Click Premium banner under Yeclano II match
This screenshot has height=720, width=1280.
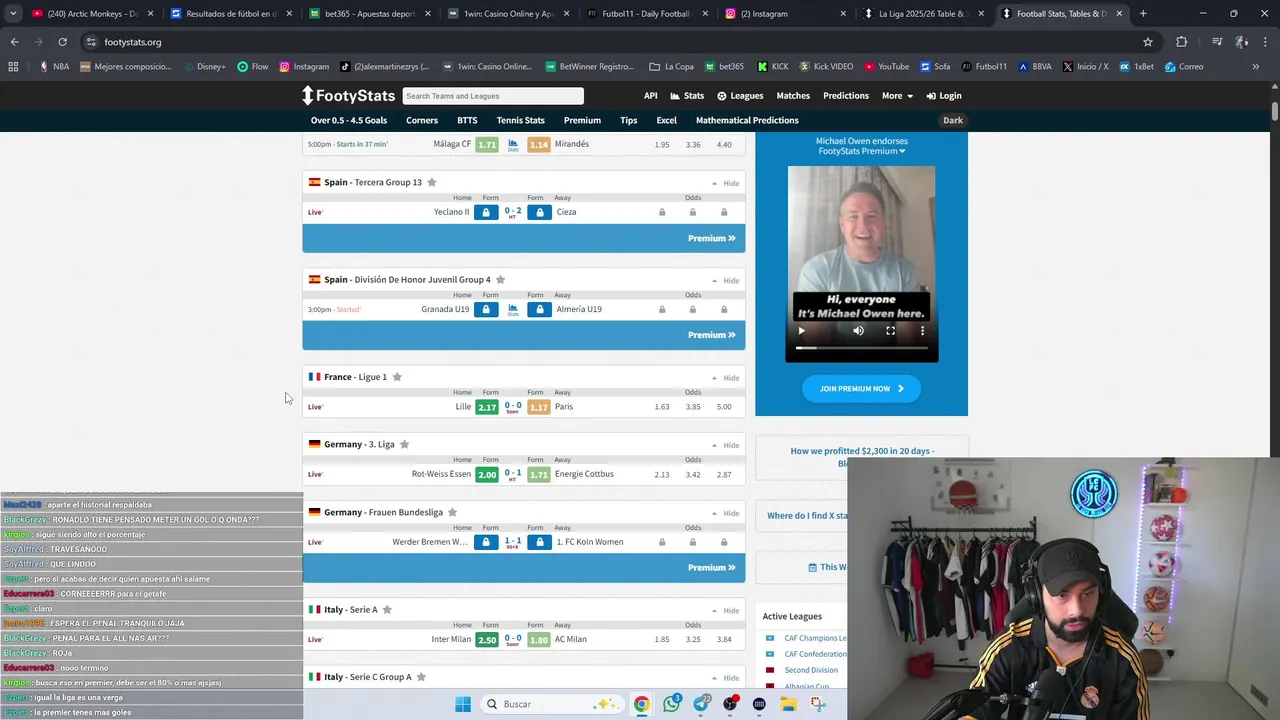coord(524,238)
